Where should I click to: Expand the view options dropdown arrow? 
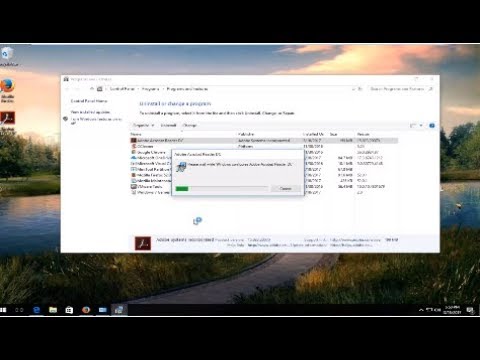coord(421,125)
